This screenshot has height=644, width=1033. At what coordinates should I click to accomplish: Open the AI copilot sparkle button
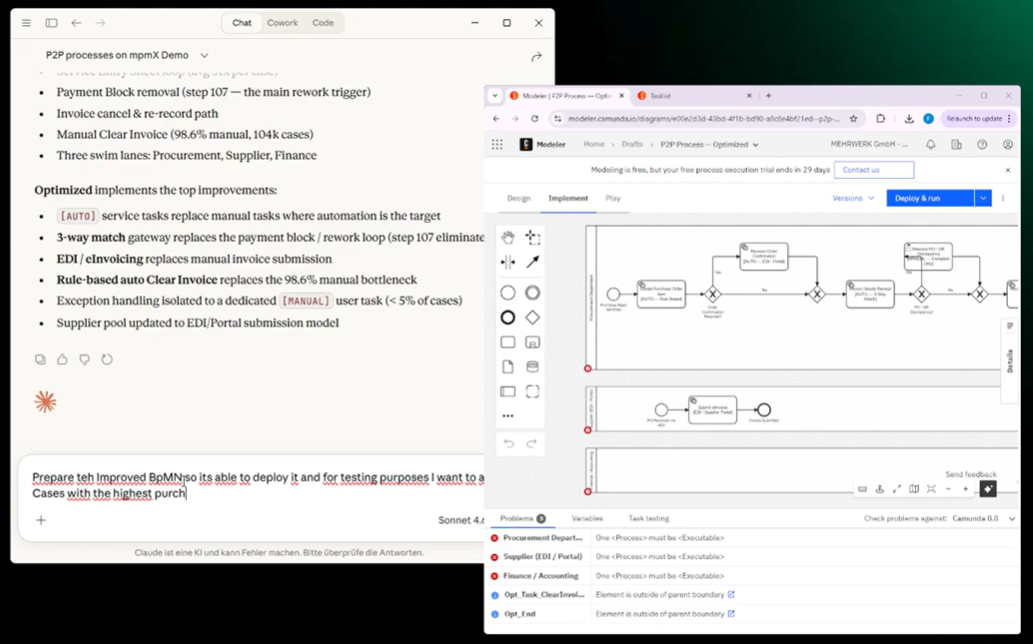(988, 489)
